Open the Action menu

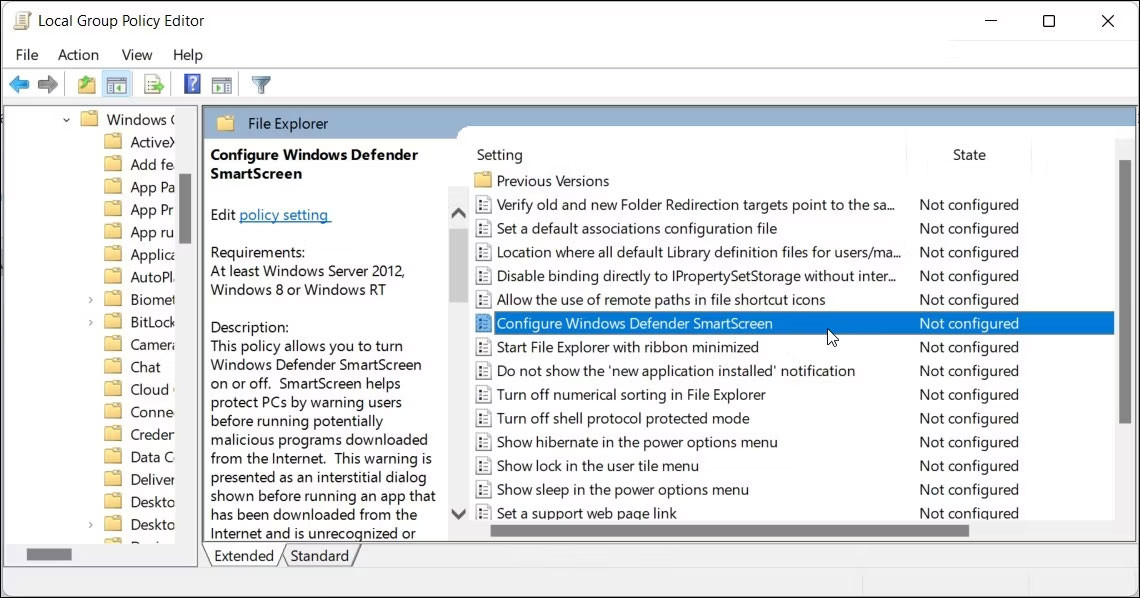point(78,55)
